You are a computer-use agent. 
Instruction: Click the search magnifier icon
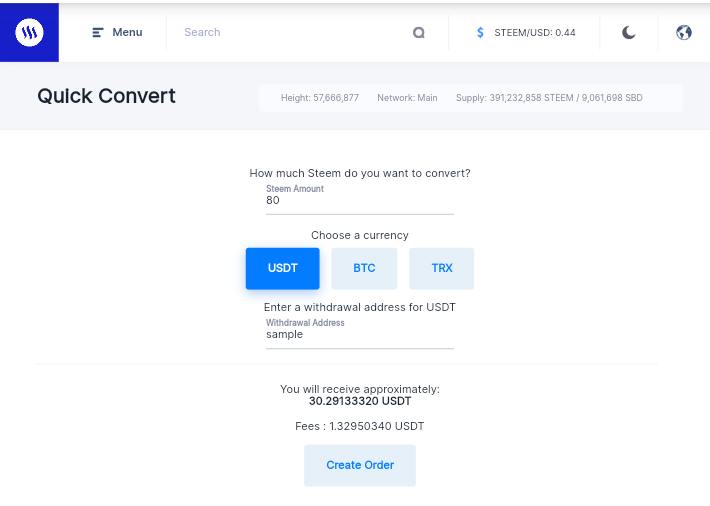419,33
